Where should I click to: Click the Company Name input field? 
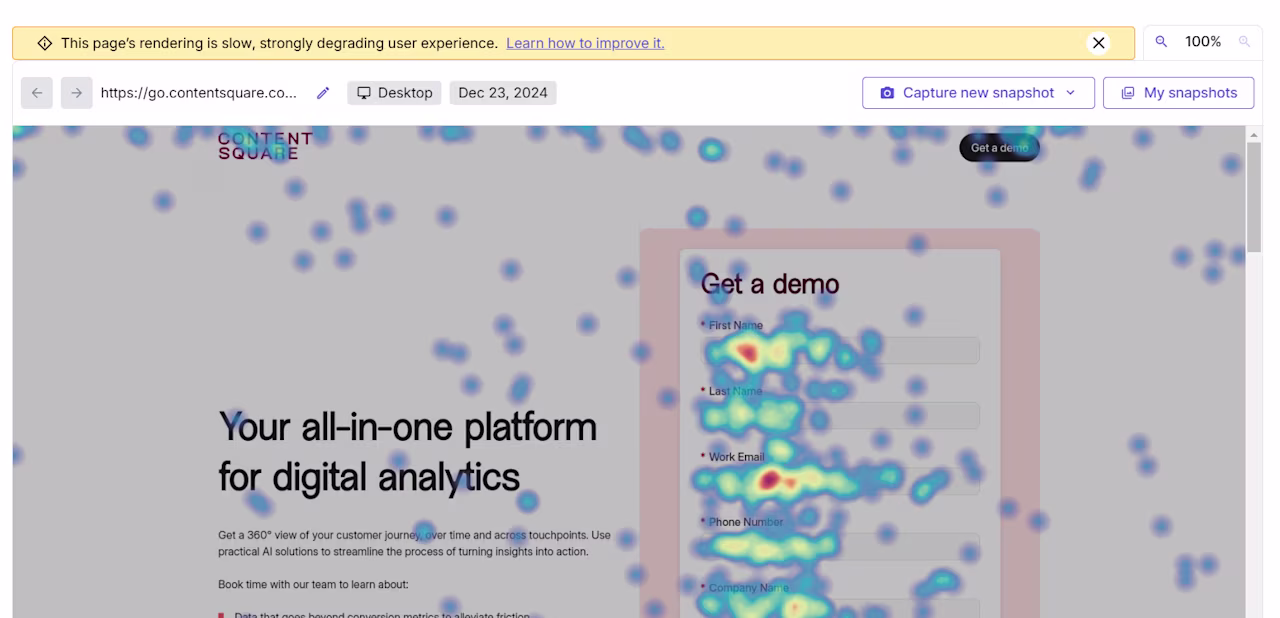840,608
